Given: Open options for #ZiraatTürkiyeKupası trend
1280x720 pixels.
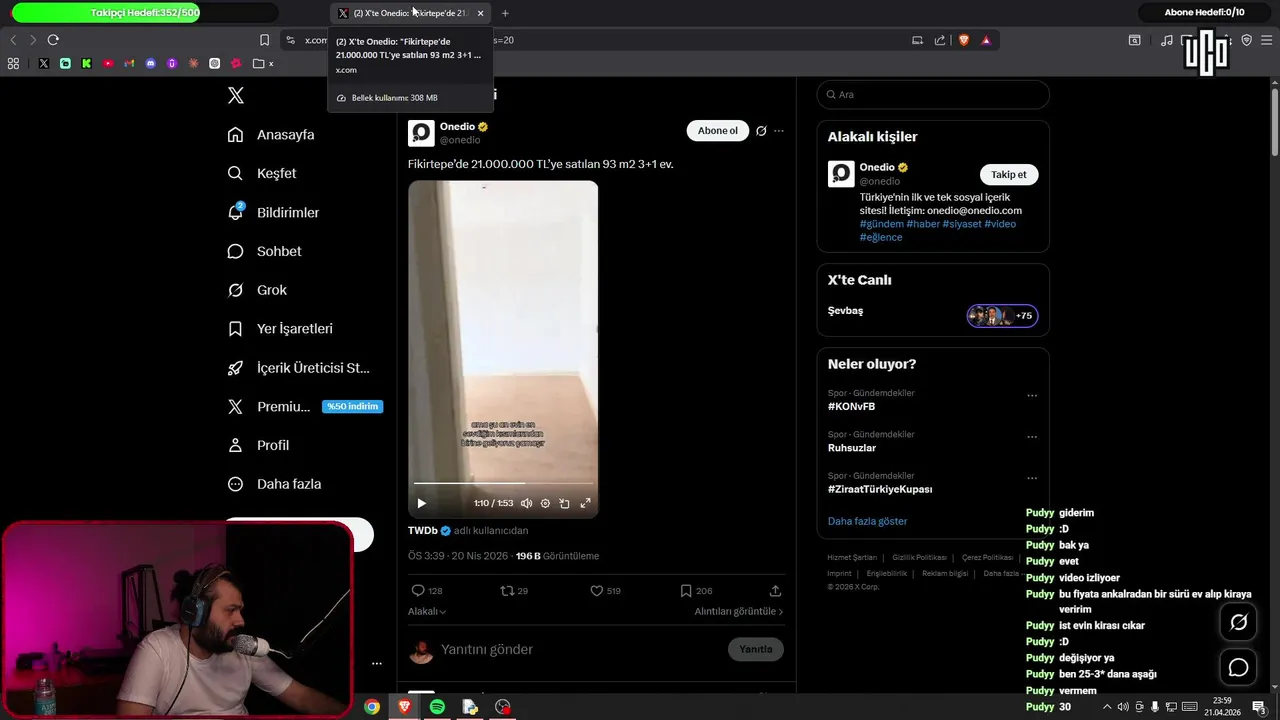Looking at the screenshot, I should pyautogui.click(x=1032, y=478).
